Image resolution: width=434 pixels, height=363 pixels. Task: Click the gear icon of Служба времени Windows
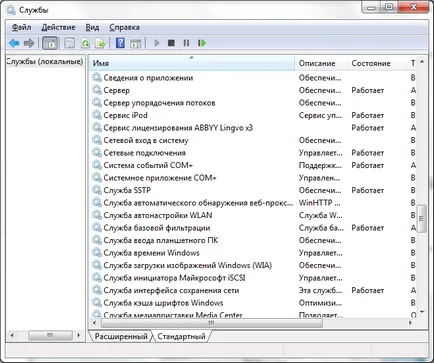pyautogui.click(x=97, y=253)
